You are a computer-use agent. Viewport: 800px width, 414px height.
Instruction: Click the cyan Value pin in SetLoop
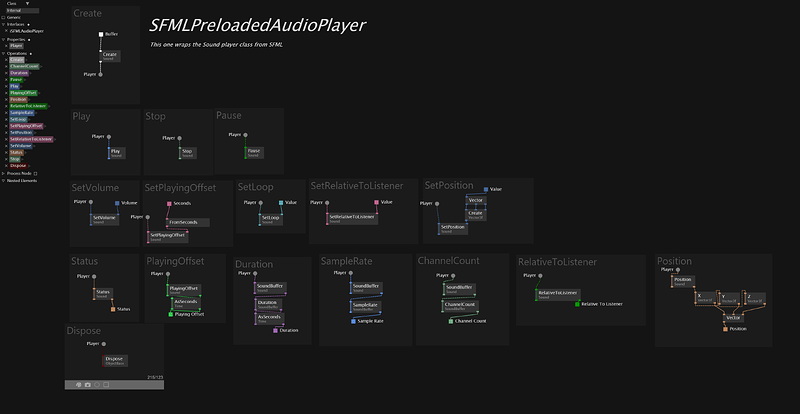point(281,203)
